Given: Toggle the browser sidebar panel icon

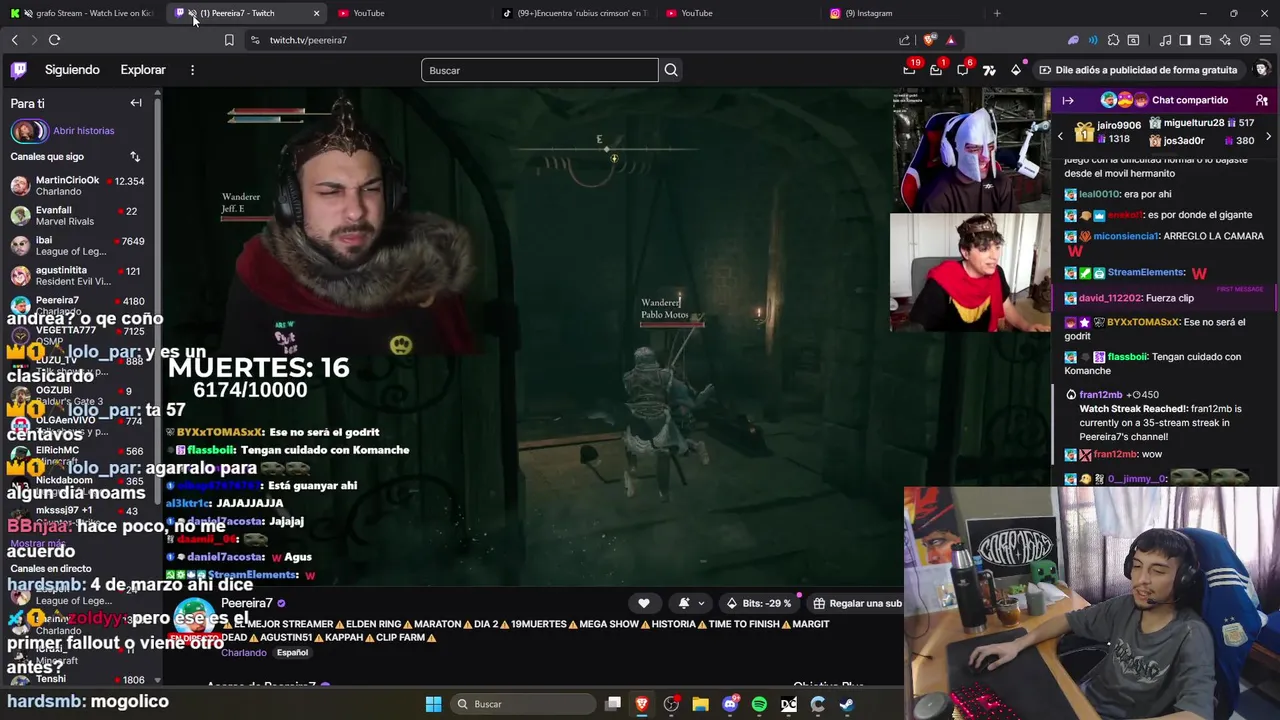Looking at the screenshot, I should tap(1185, 40).
